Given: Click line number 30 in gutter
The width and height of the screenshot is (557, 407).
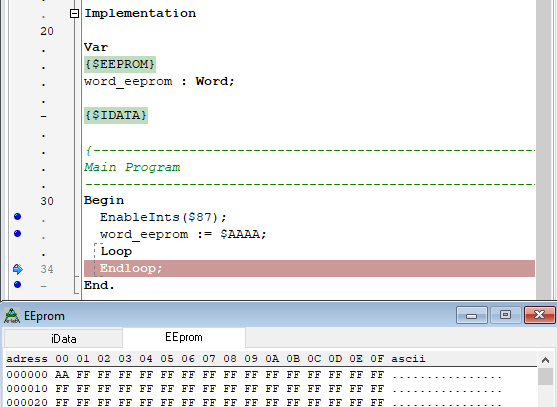Looking at the screenshot, I should point(47,201).
